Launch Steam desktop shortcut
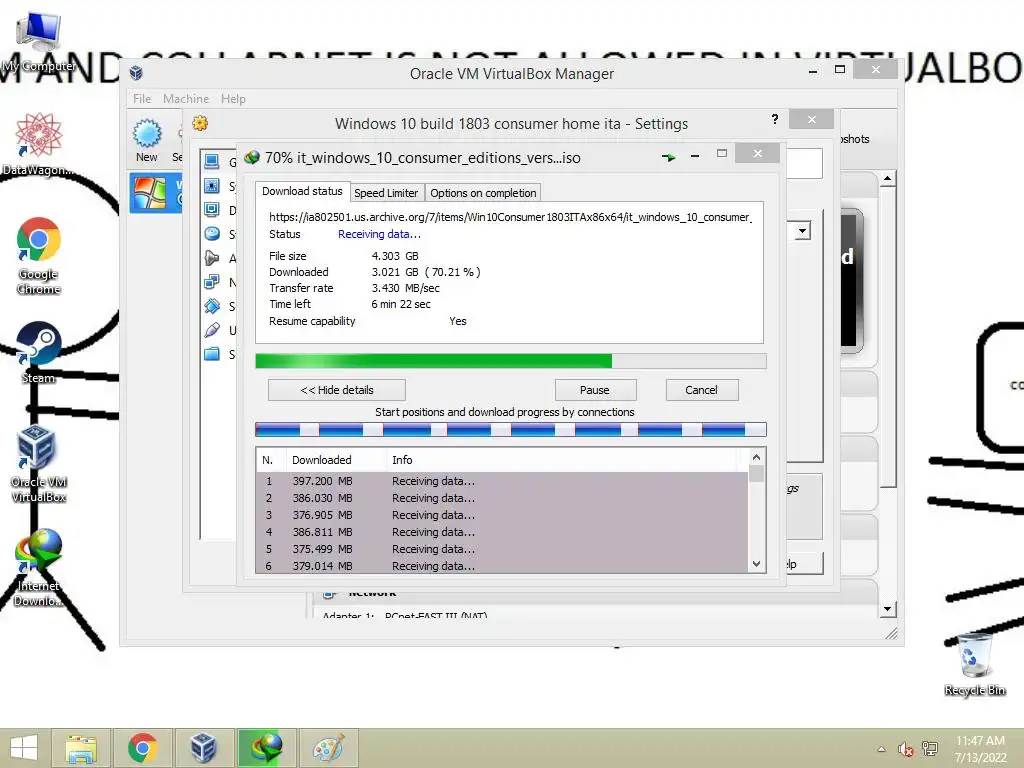The image size is (1024, 768). pyautogui.click(x=38, y=352)
